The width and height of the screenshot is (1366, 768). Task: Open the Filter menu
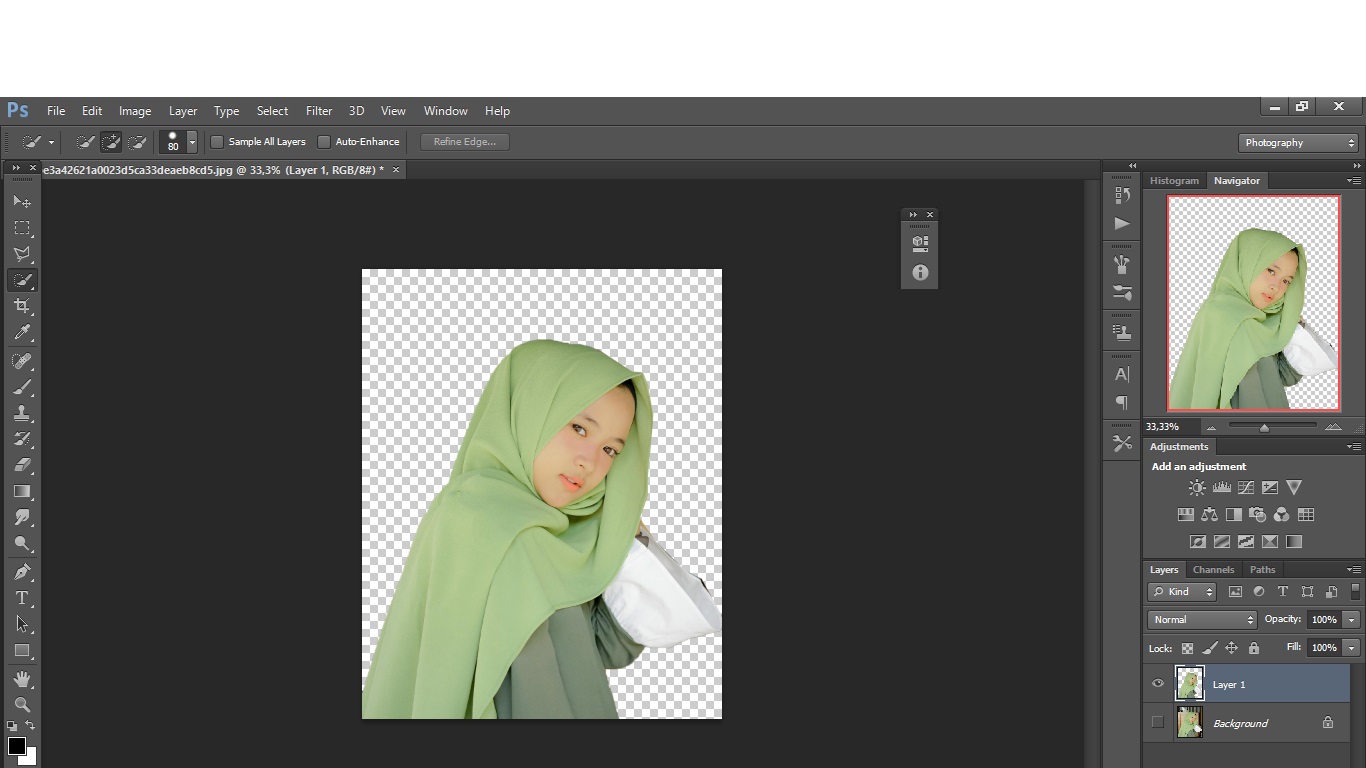(319, 111)
